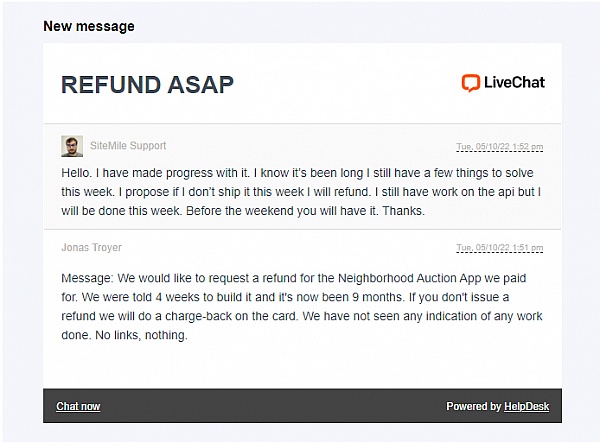This screenshot has height=442, width=600.
Task: Click the 1:52 pm message timestamp
Action: coord(499,147)
